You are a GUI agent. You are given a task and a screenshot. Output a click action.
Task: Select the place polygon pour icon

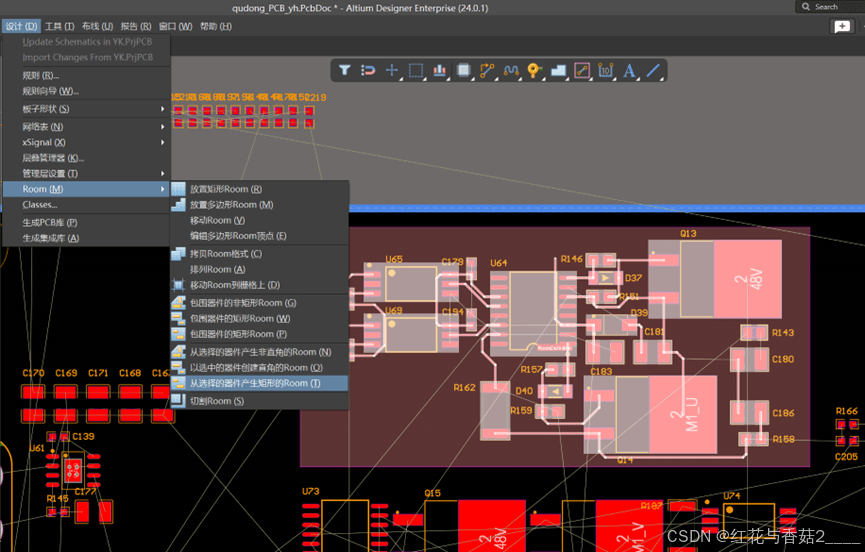point(558,71)
